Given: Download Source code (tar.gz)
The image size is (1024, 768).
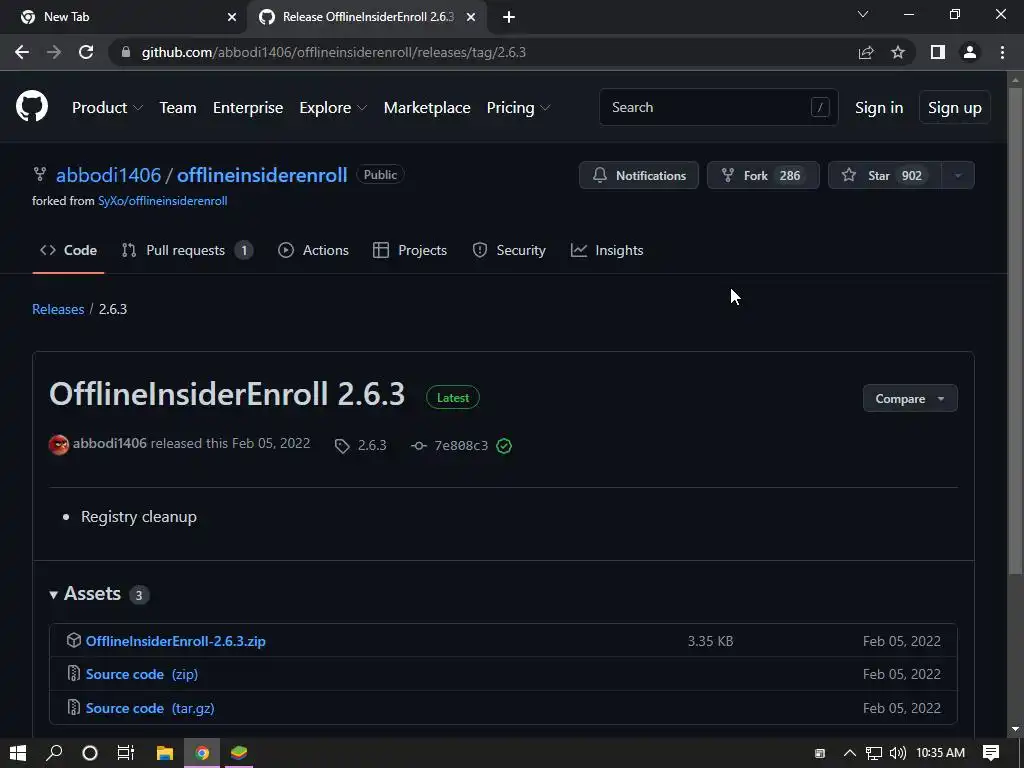Looking at the screenshot, I should pyautogui.click(x=150, y=708).
